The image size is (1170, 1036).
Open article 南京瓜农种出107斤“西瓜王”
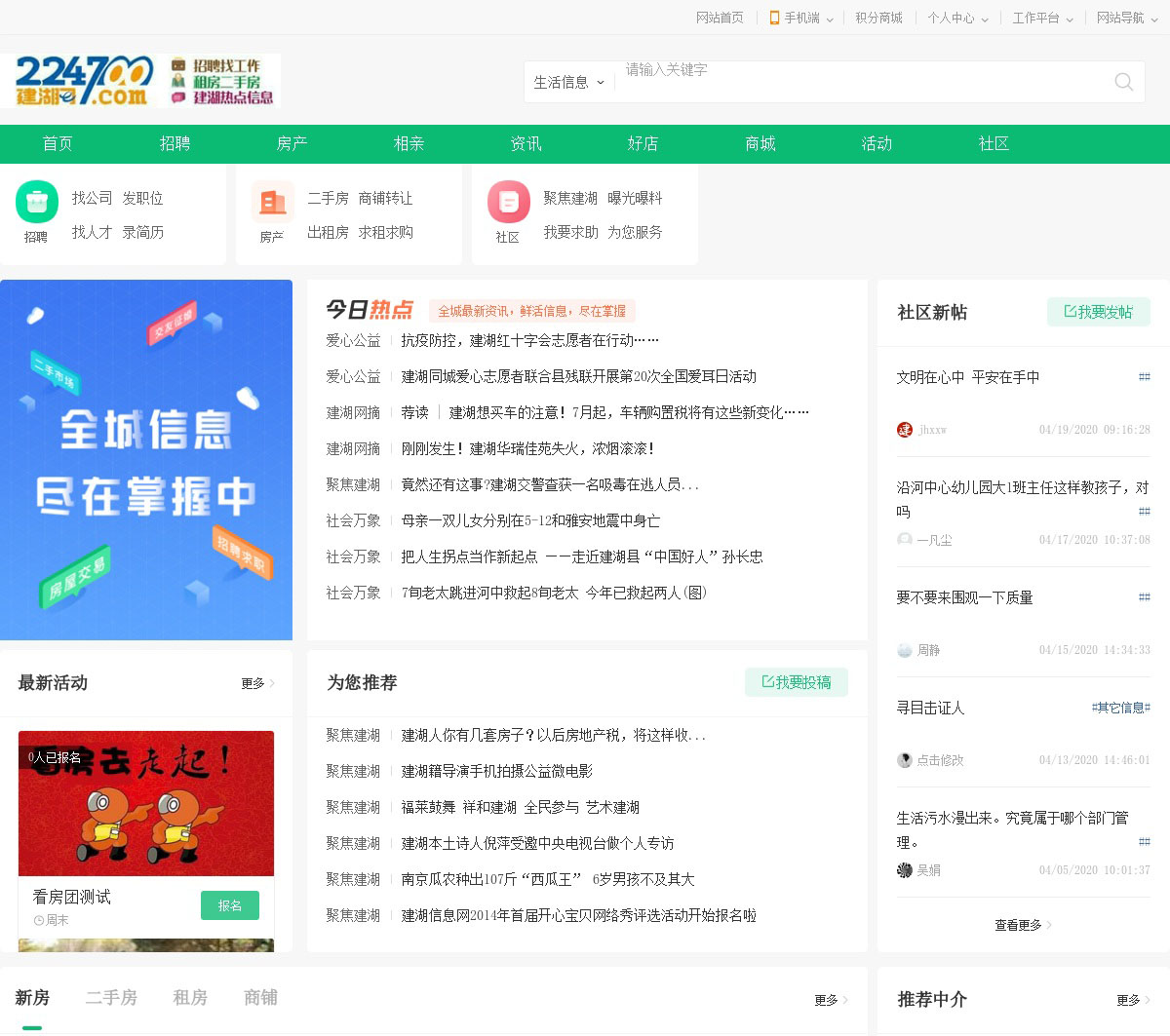[548, 879]
